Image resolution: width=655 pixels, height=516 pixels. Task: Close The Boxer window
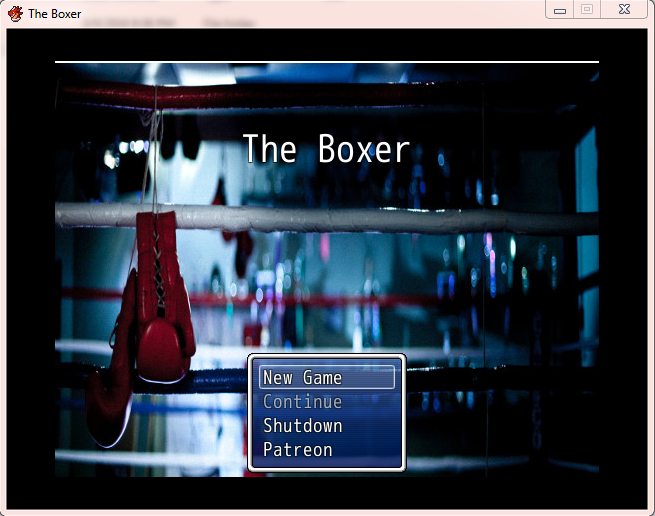pyautogui.click(x=624, y=10)
